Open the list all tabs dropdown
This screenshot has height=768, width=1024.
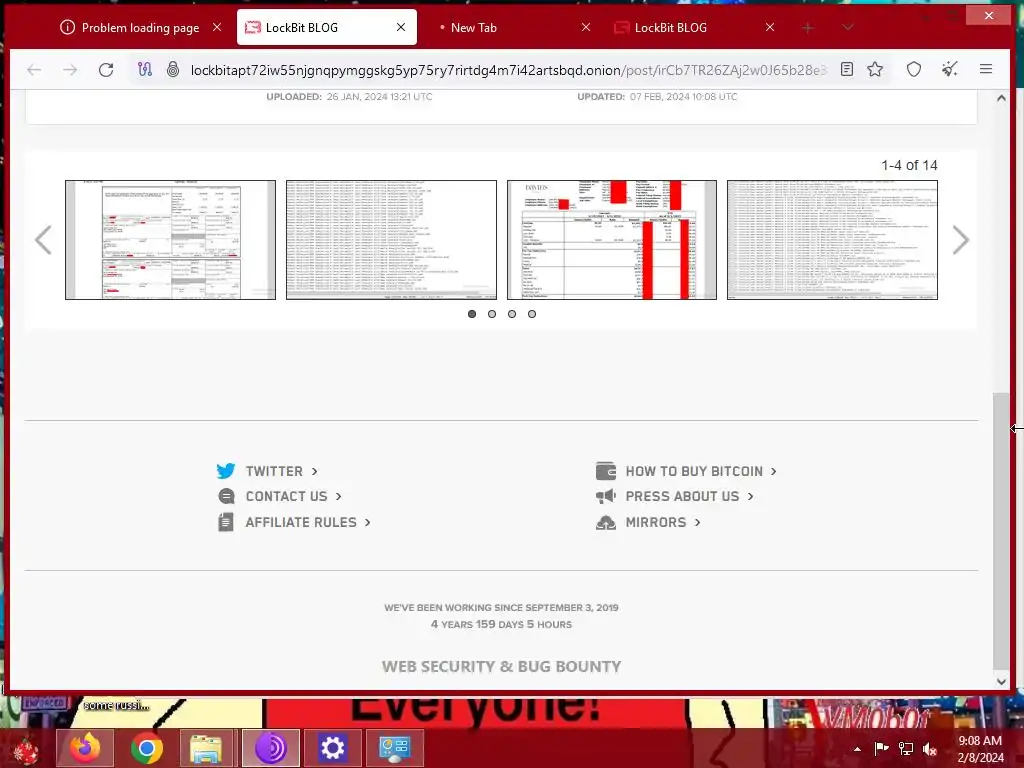click(848, 27)
